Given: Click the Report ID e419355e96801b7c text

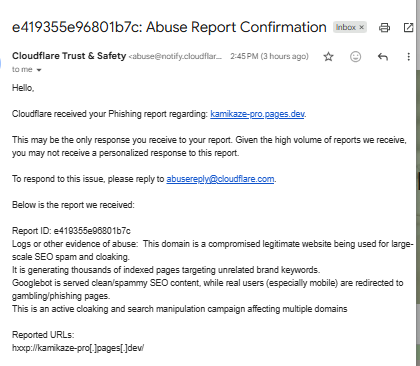Looking at the screenshot, I should (71, 231).
